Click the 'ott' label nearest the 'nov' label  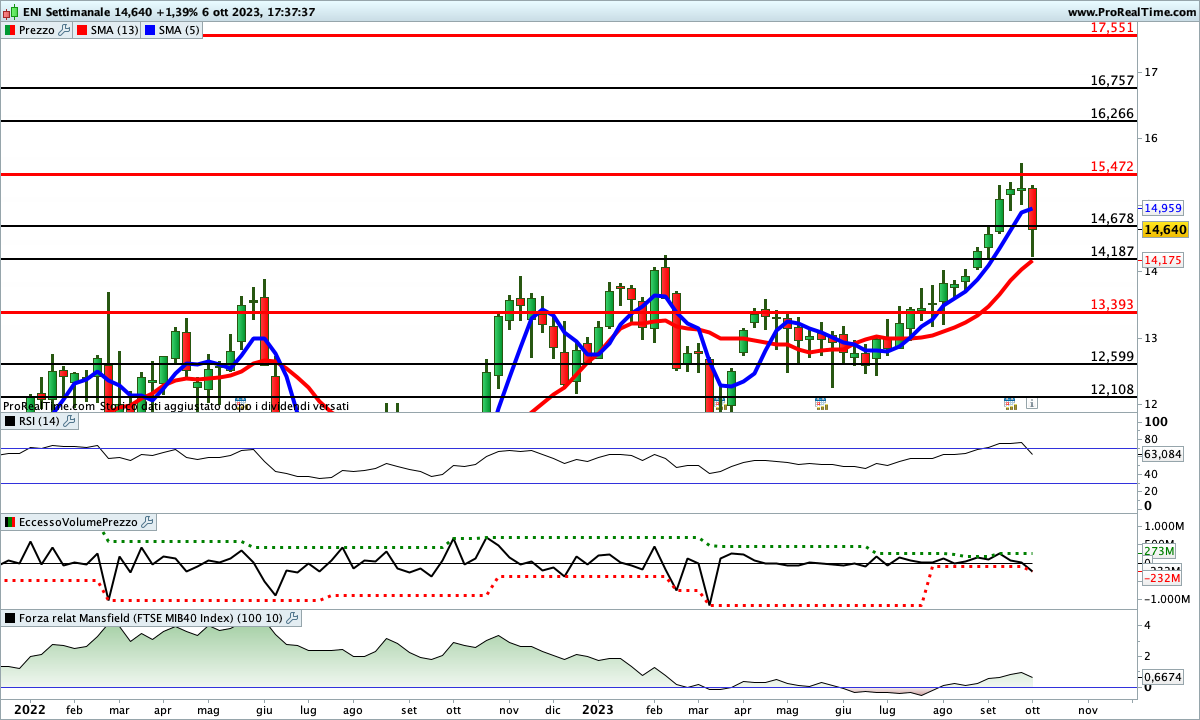point(1032,709)
